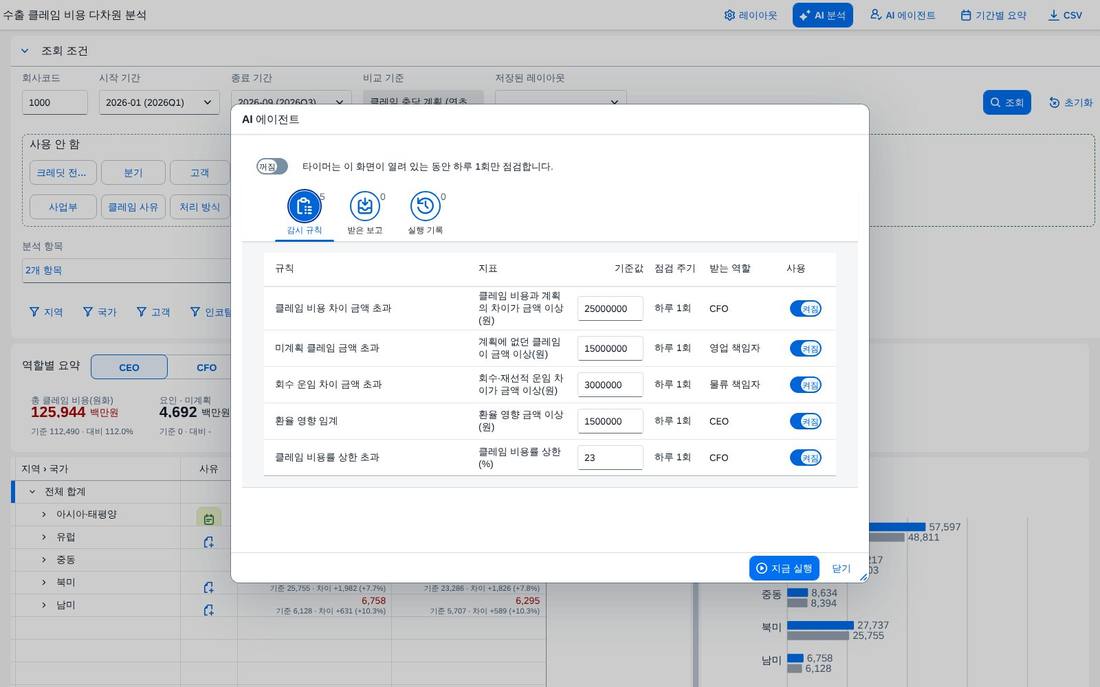The width and height of the screenshot is (1100, 687).
Task: Run the 조회 search button
Action: coord(1007,102)
